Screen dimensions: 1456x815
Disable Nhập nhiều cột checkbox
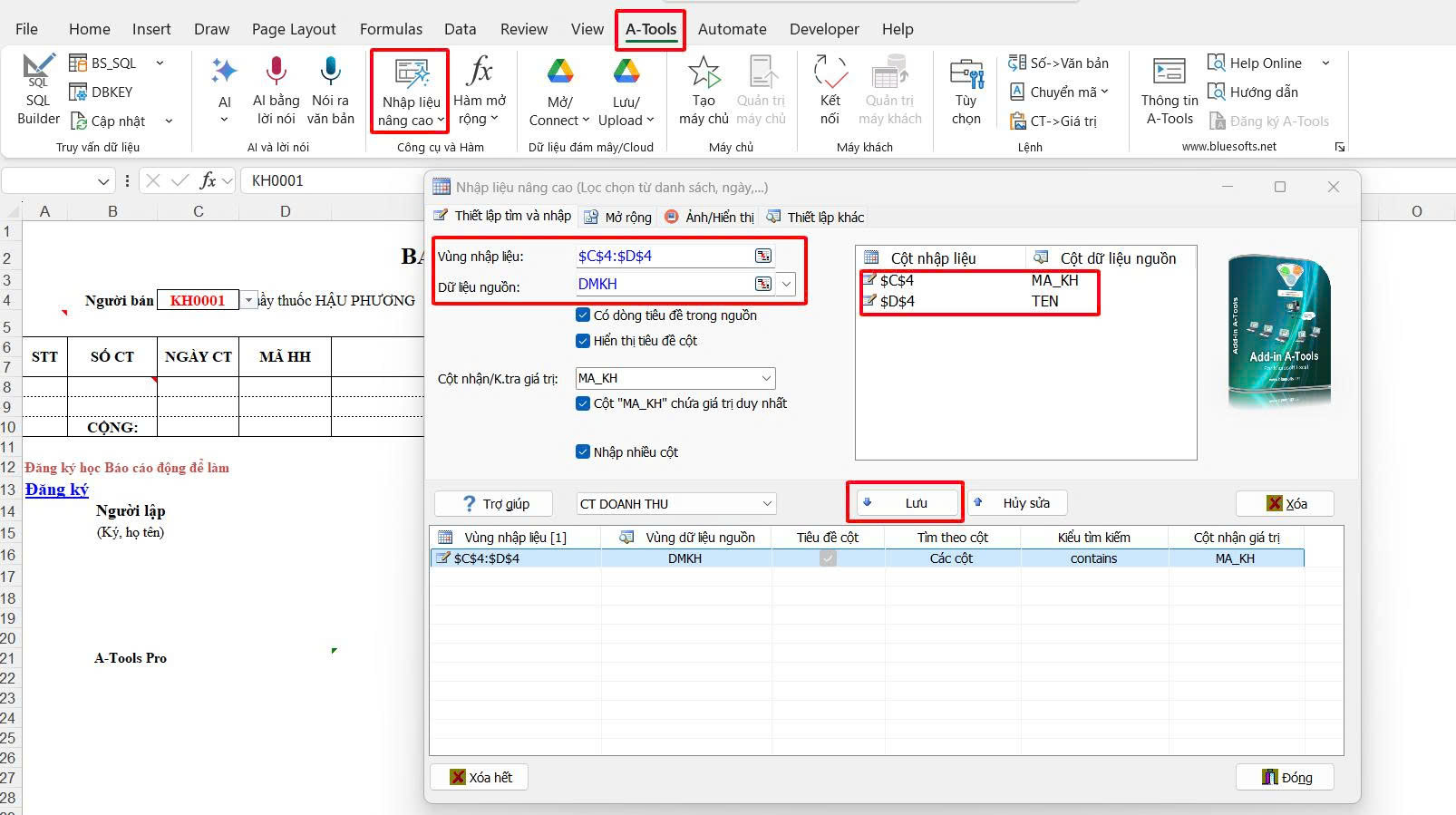tap(583, 451)
